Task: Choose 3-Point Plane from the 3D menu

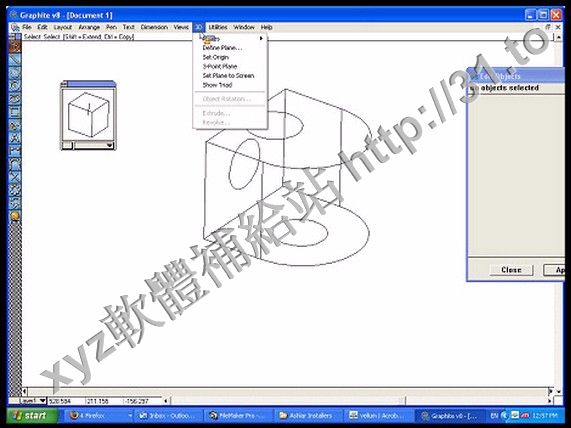Action: pyautogui.click(x=231, y=66)
